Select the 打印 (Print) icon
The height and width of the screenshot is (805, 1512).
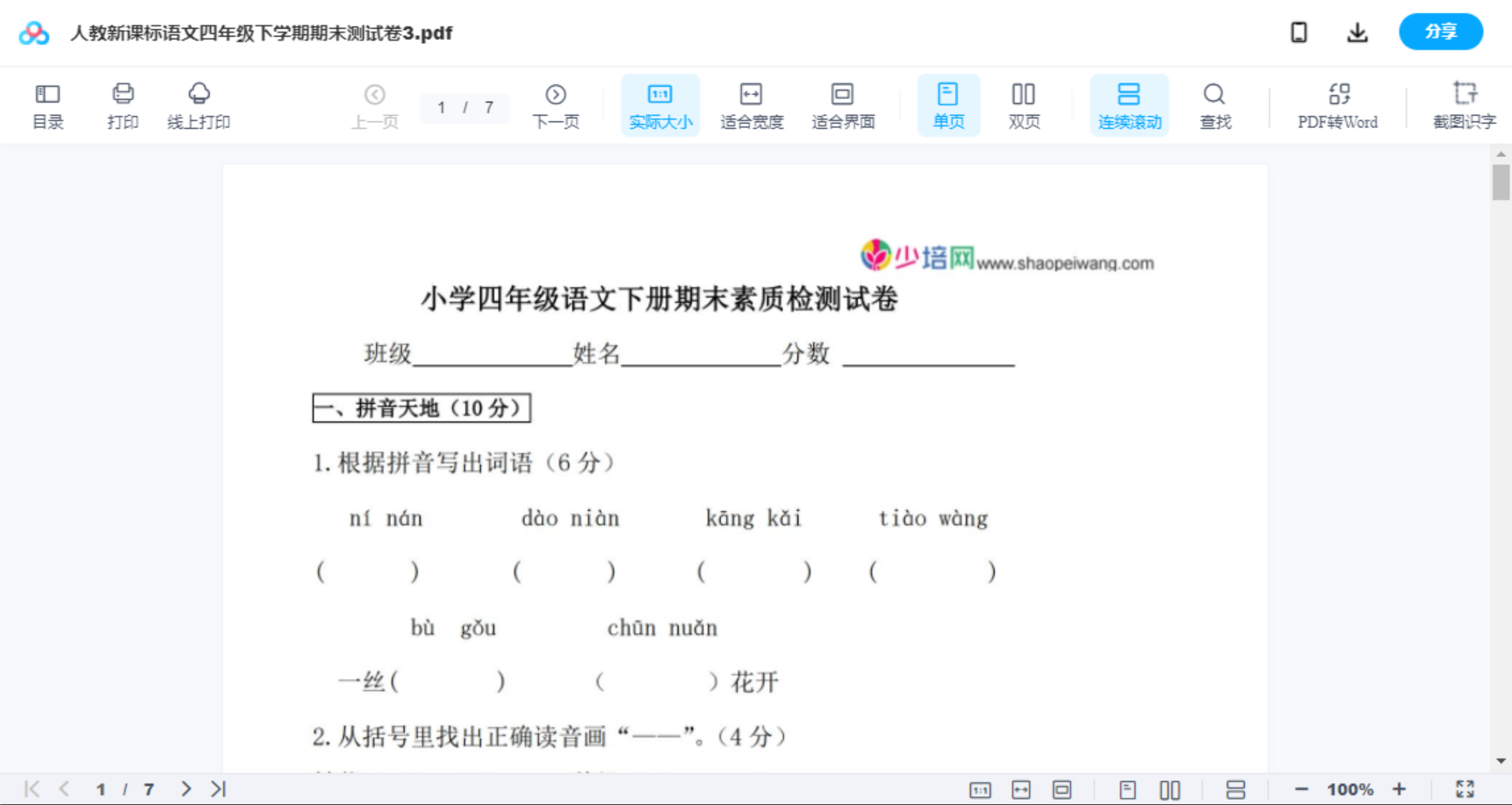[x=122, y=104]
